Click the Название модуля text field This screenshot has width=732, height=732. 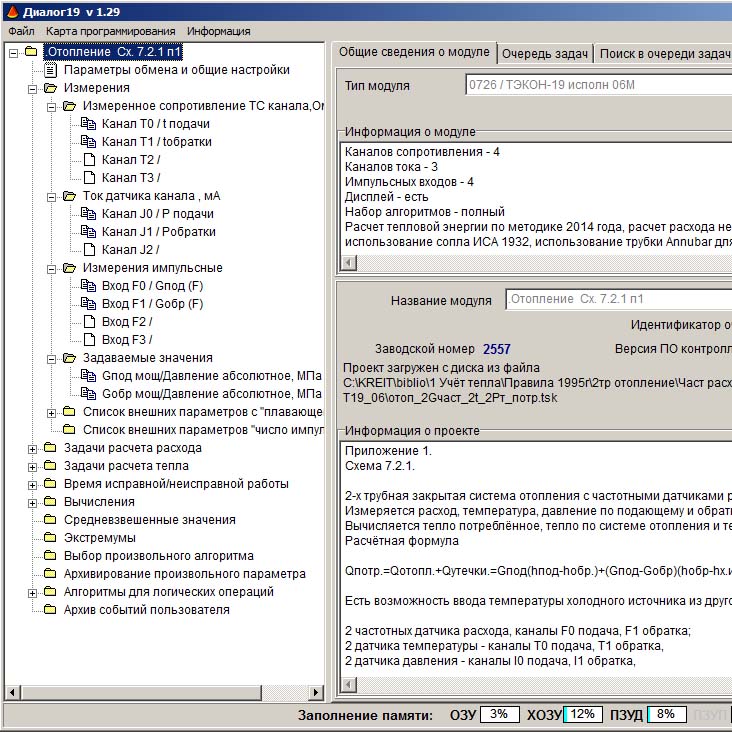[618, 300]
